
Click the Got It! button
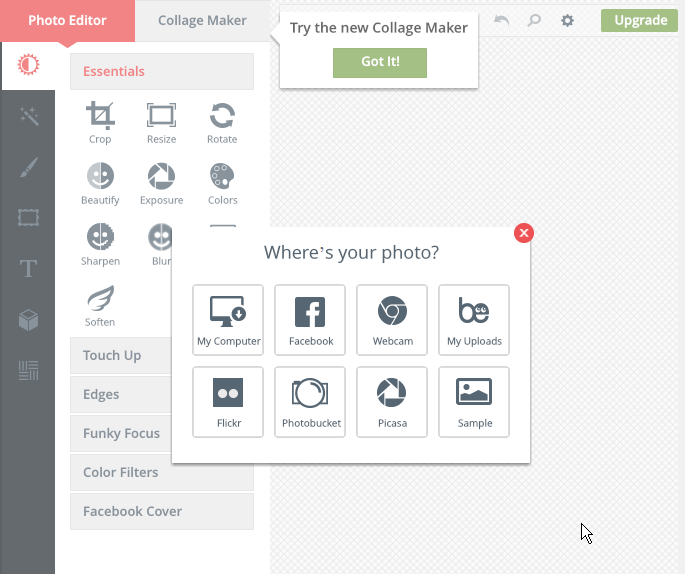380,63
